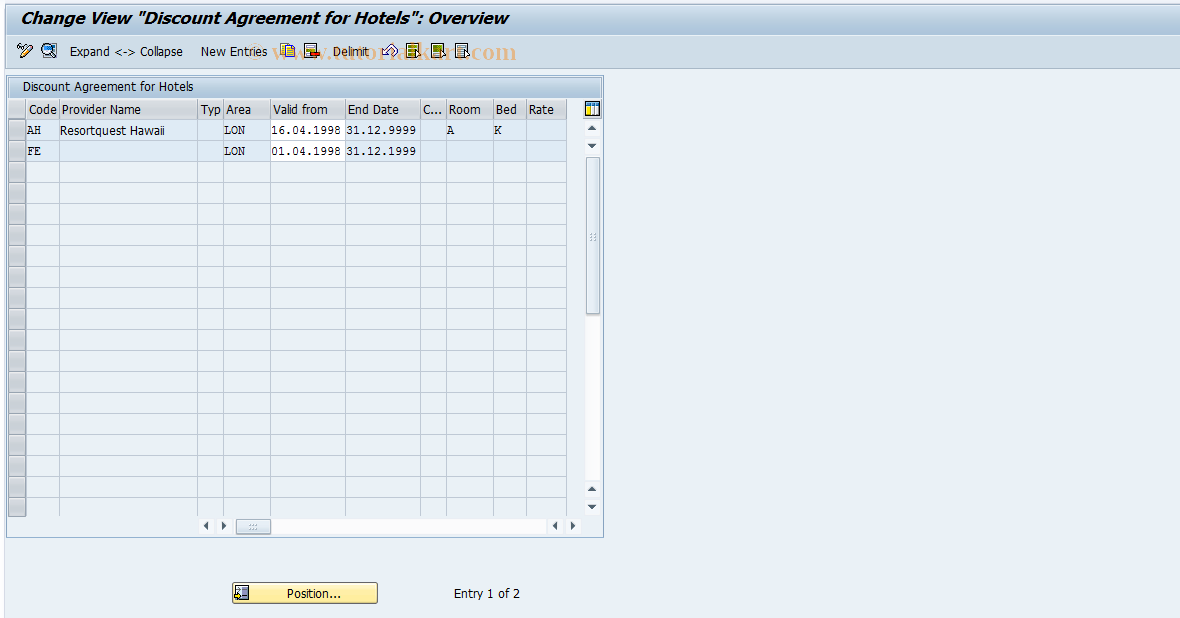Click horizontal scrollbar left arrow at left end
This screenshot has height=618, width=1180.
click(206, 526)
